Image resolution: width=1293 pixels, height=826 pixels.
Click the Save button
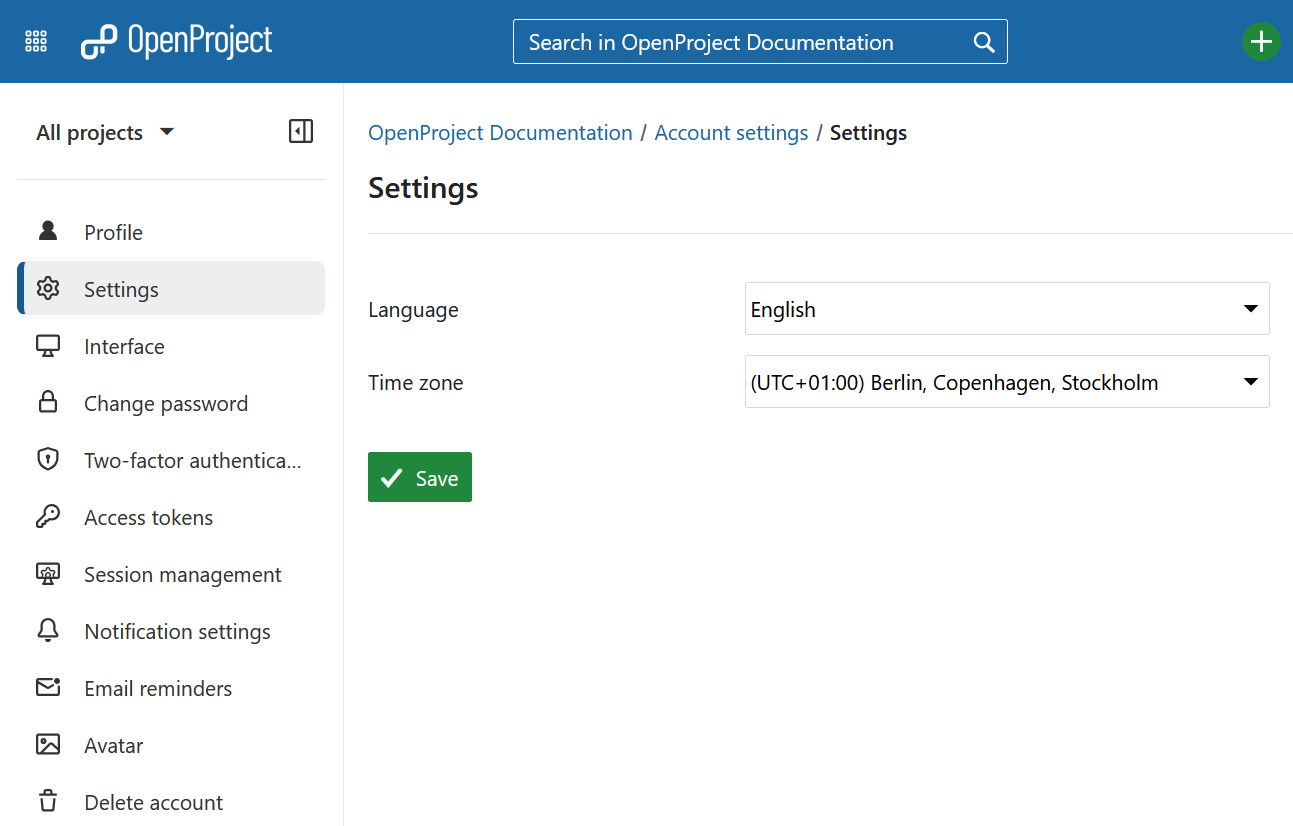click(x=420, y=477)
